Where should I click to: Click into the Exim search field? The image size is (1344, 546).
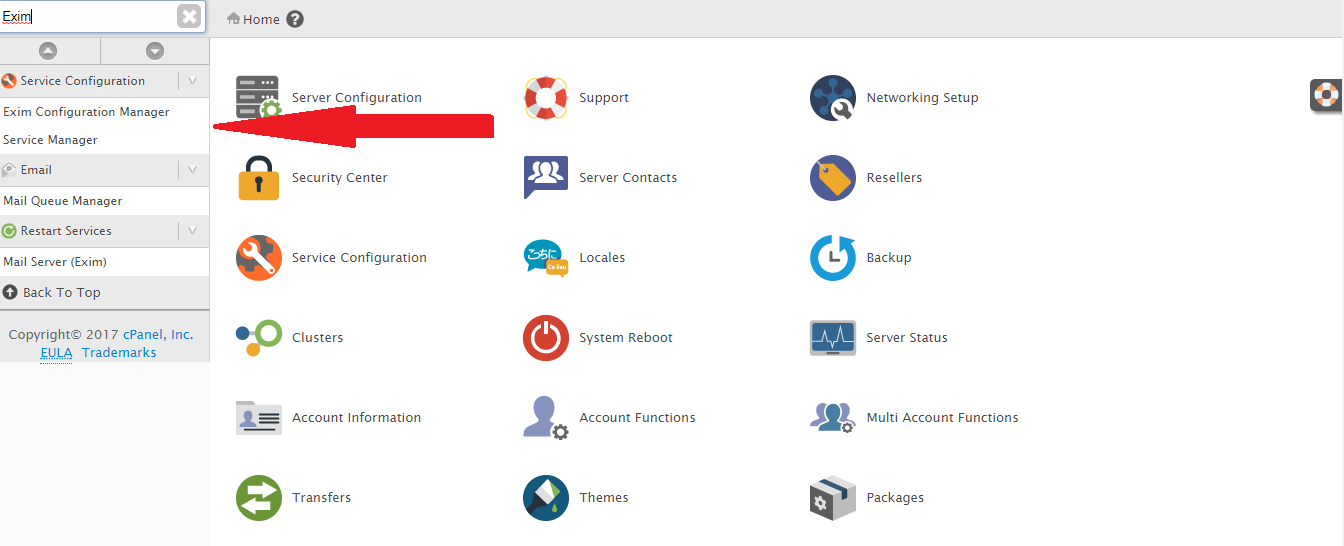pyautogui.click(x=88, y=17)
